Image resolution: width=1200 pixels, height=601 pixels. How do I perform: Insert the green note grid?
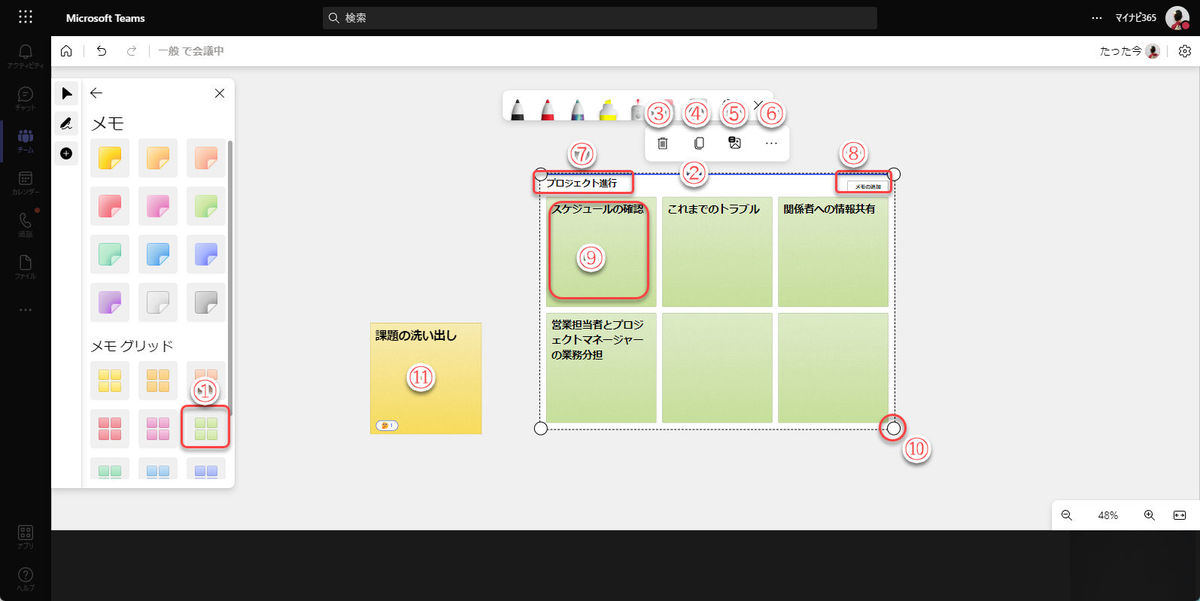pos(206,428)
